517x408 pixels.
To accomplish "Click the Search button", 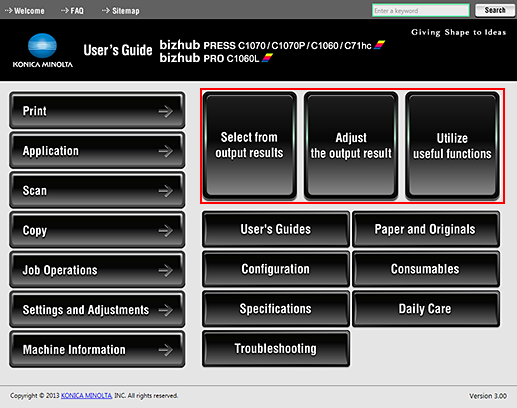I will pyautogui.click(x=495, y=10).
